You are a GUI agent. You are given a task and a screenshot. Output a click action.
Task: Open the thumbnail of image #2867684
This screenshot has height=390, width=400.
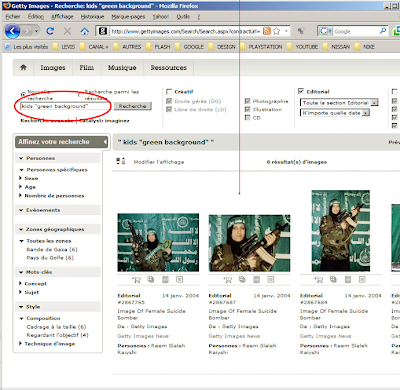click(x=341, y=231)
